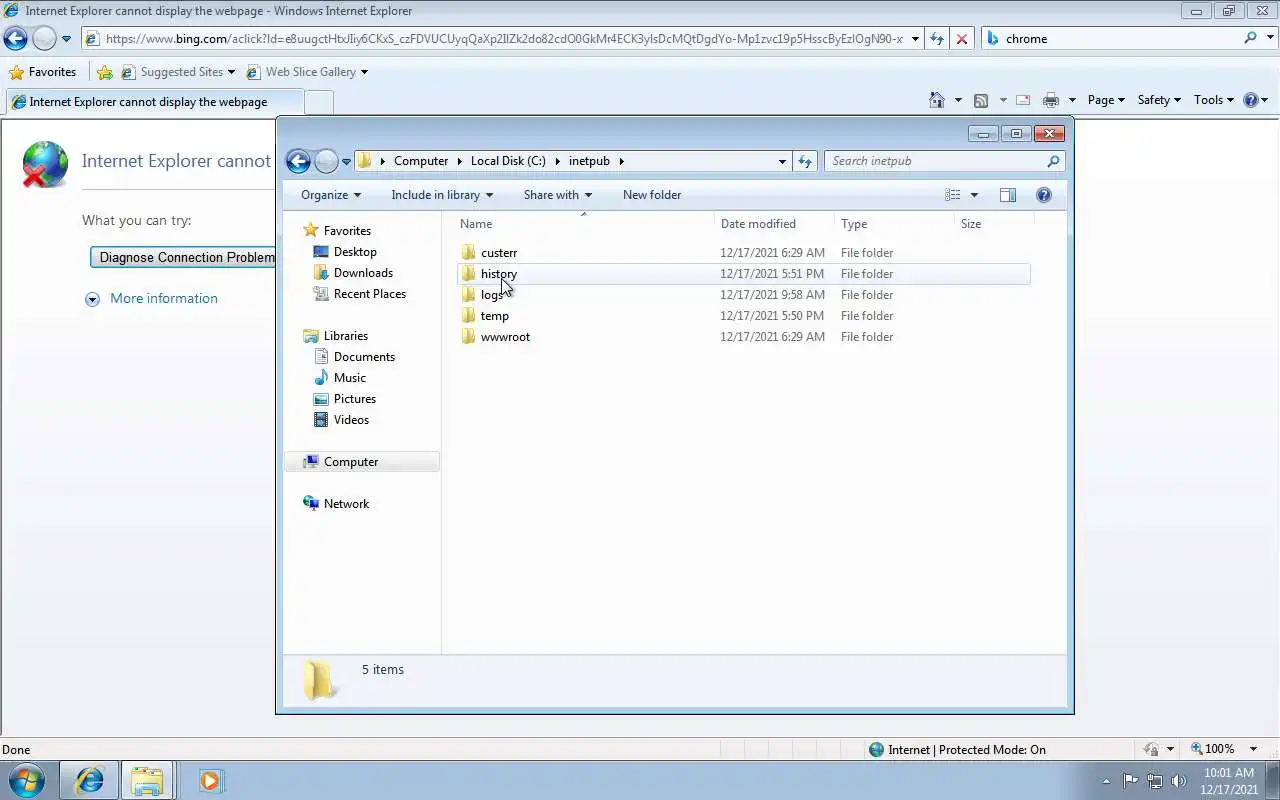Select the custerr folder
The width and height of the screenshot is (1280, 800).
(x=744, y=253)
